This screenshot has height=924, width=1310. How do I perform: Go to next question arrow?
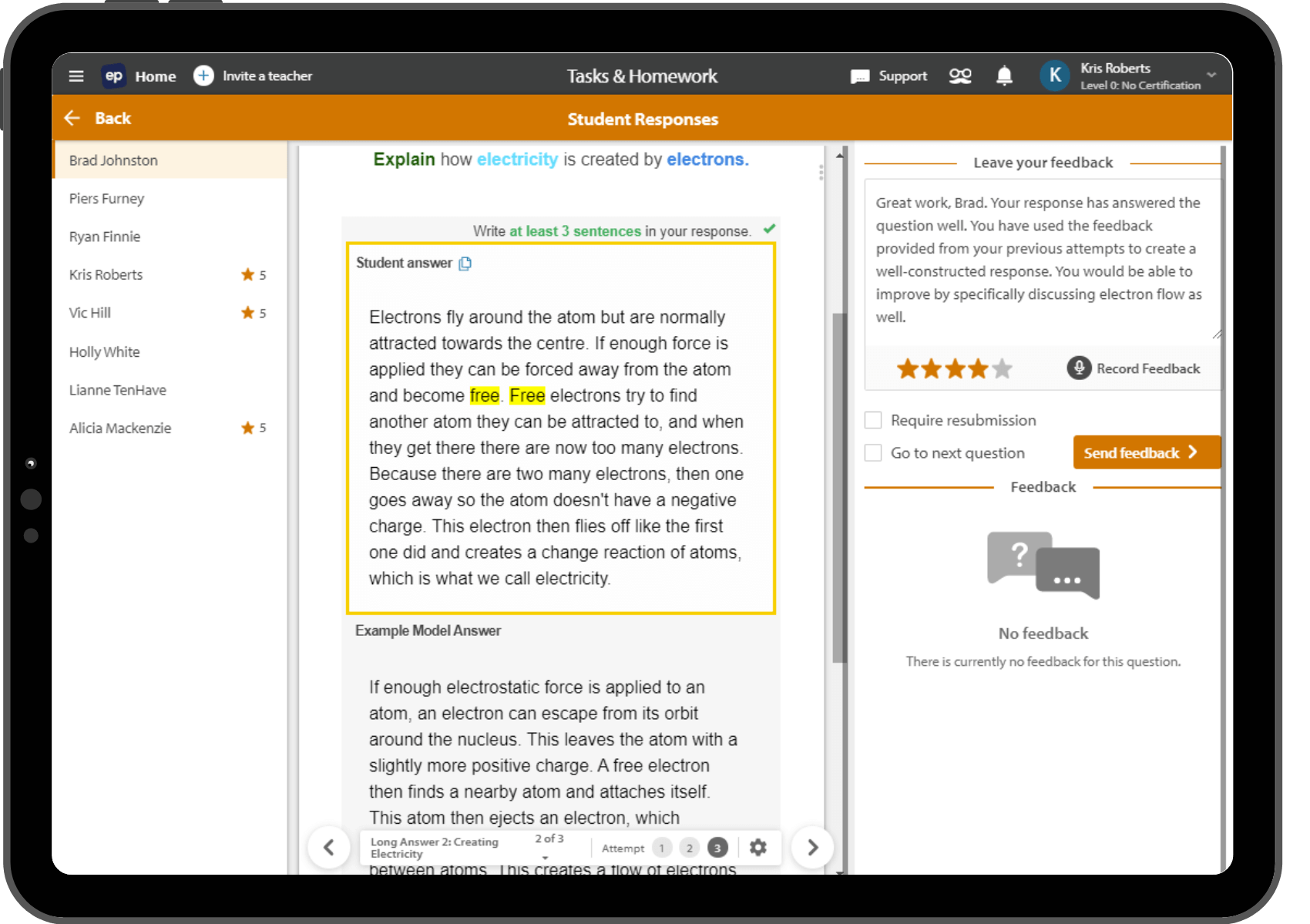pyautogui.click(x=813, y=848)
